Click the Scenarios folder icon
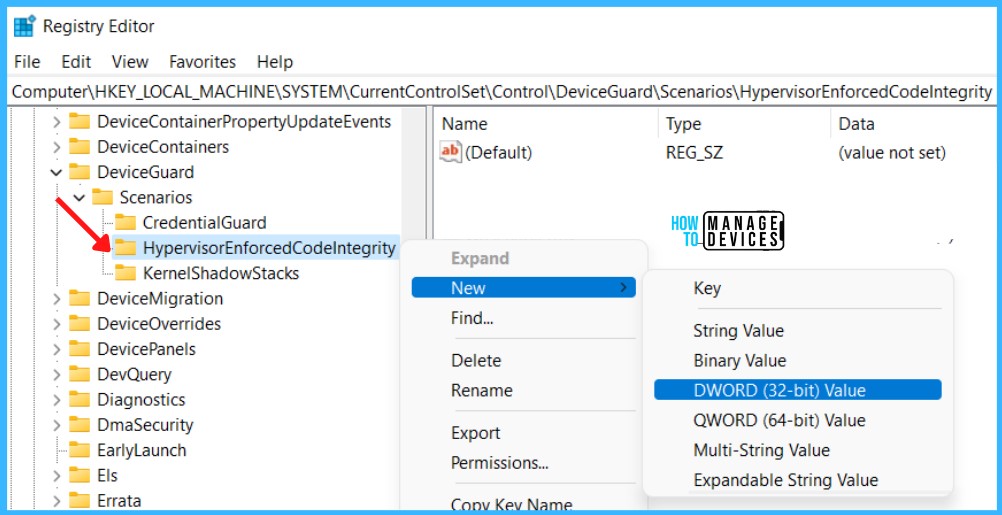1002x515 pixels. click(102, 197)
